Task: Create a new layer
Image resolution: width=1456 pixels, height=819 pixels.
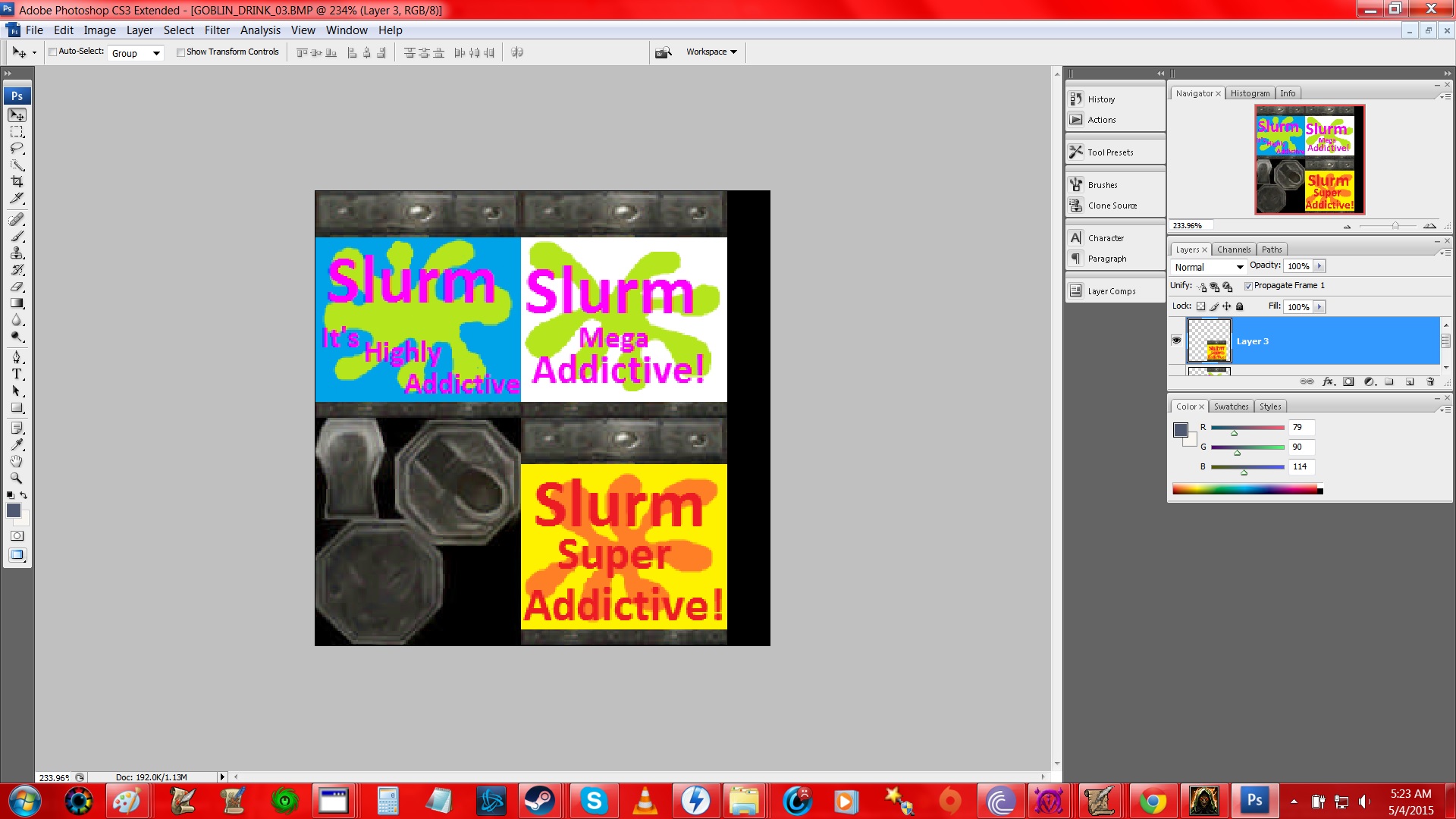Action: [x=1410, y=381]
